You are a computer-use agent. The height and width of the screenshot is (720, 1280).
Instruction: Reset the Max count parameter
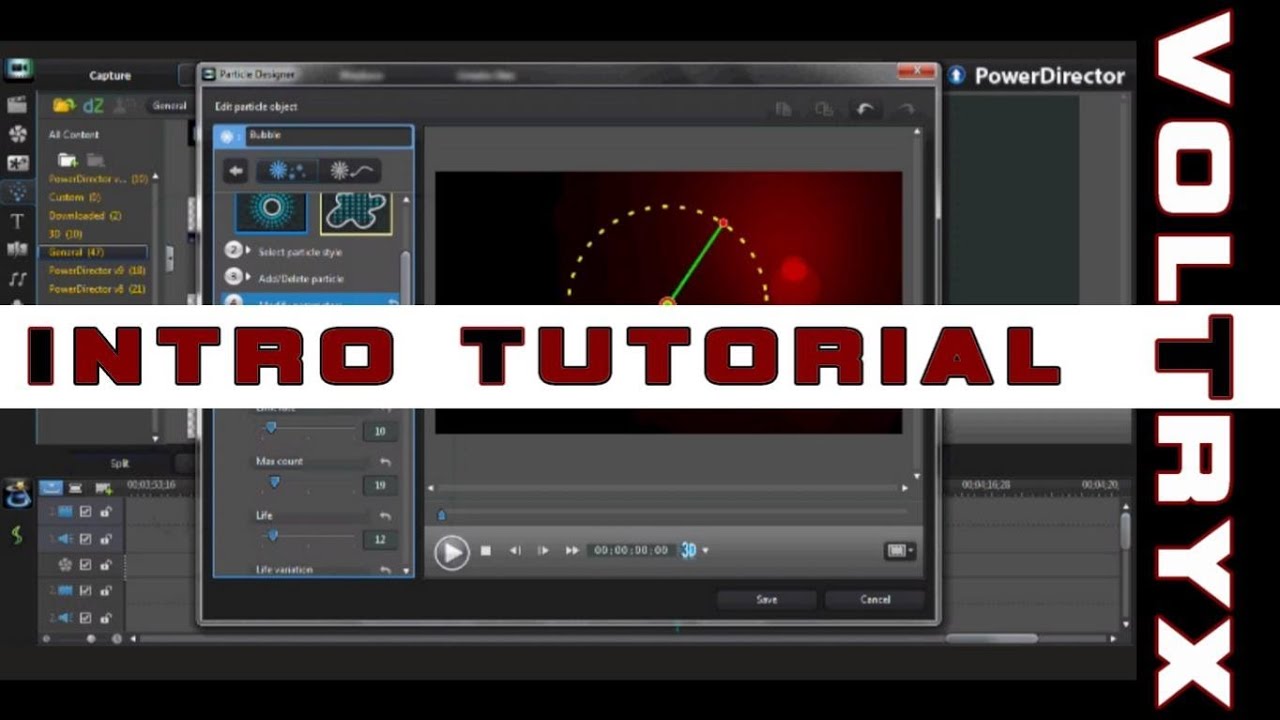click(x=386, y=462)
